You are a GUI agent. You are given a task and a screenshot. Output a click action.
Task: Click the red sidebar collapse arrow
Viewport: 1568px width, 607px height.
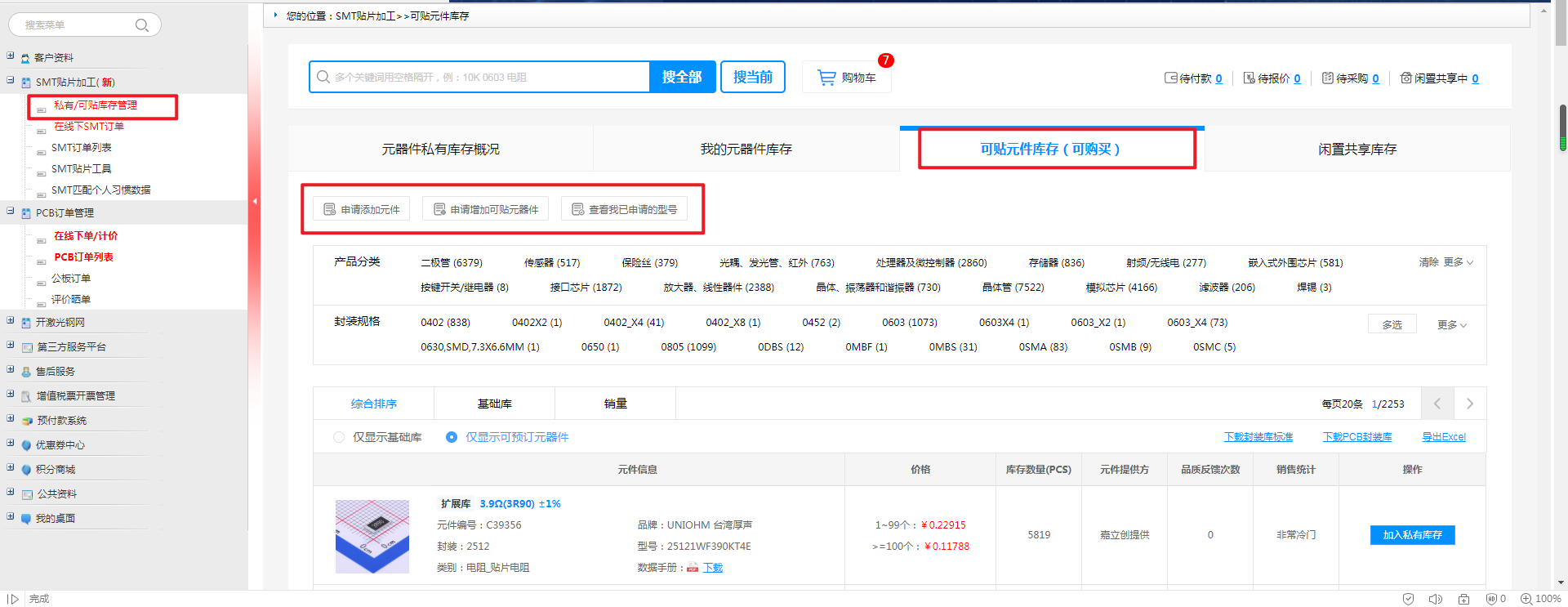click(x=255, y=201)
